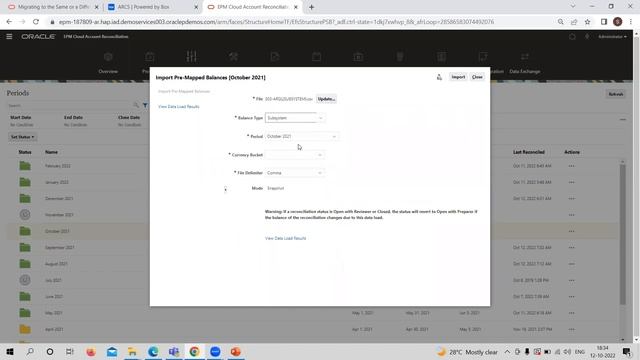Screen dimensions: 640x360
Task: Select the August 2021 period name
Action: [x=56, y=264]
